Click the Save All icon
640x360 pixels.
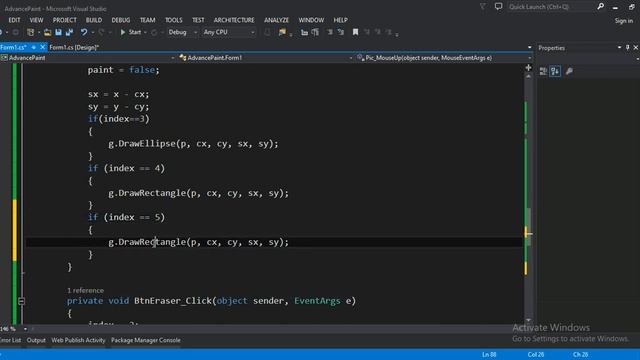(69, 32)
